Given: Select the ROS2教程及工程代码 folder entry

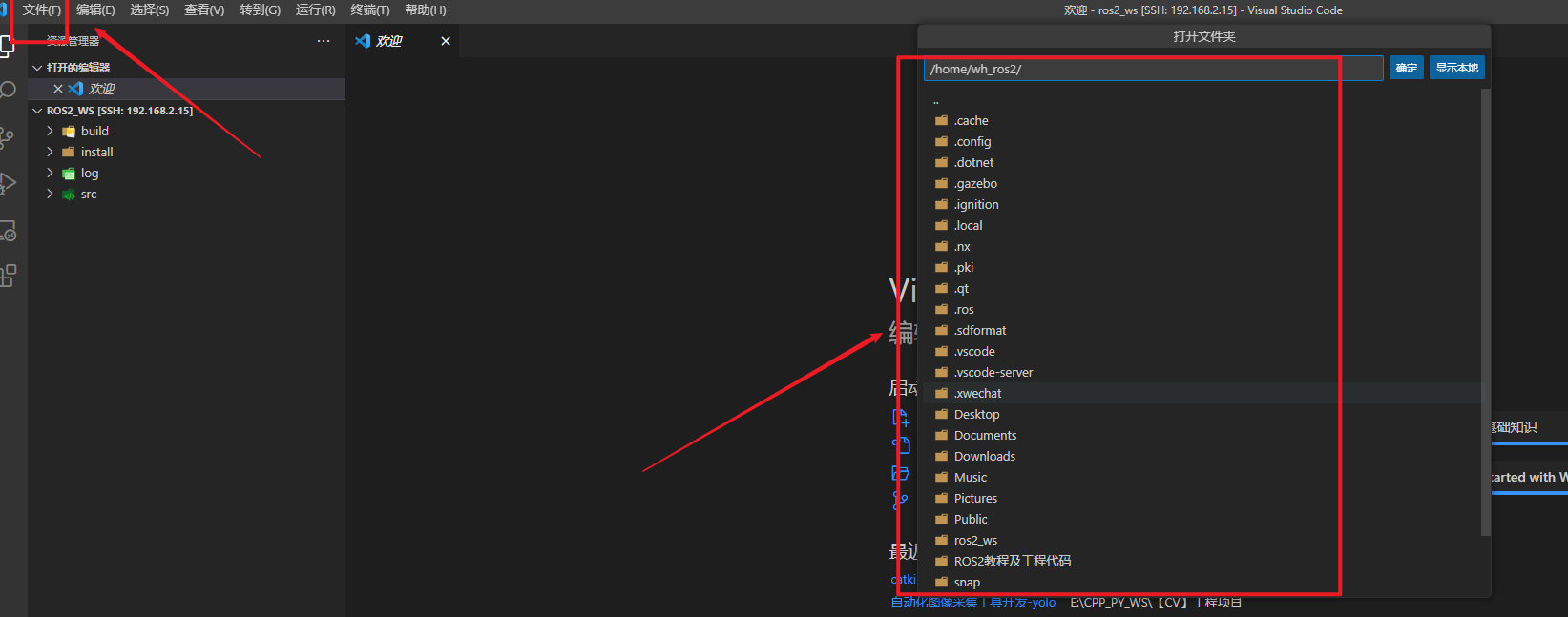Looking at the screenshot, I should pos(1202,562).
